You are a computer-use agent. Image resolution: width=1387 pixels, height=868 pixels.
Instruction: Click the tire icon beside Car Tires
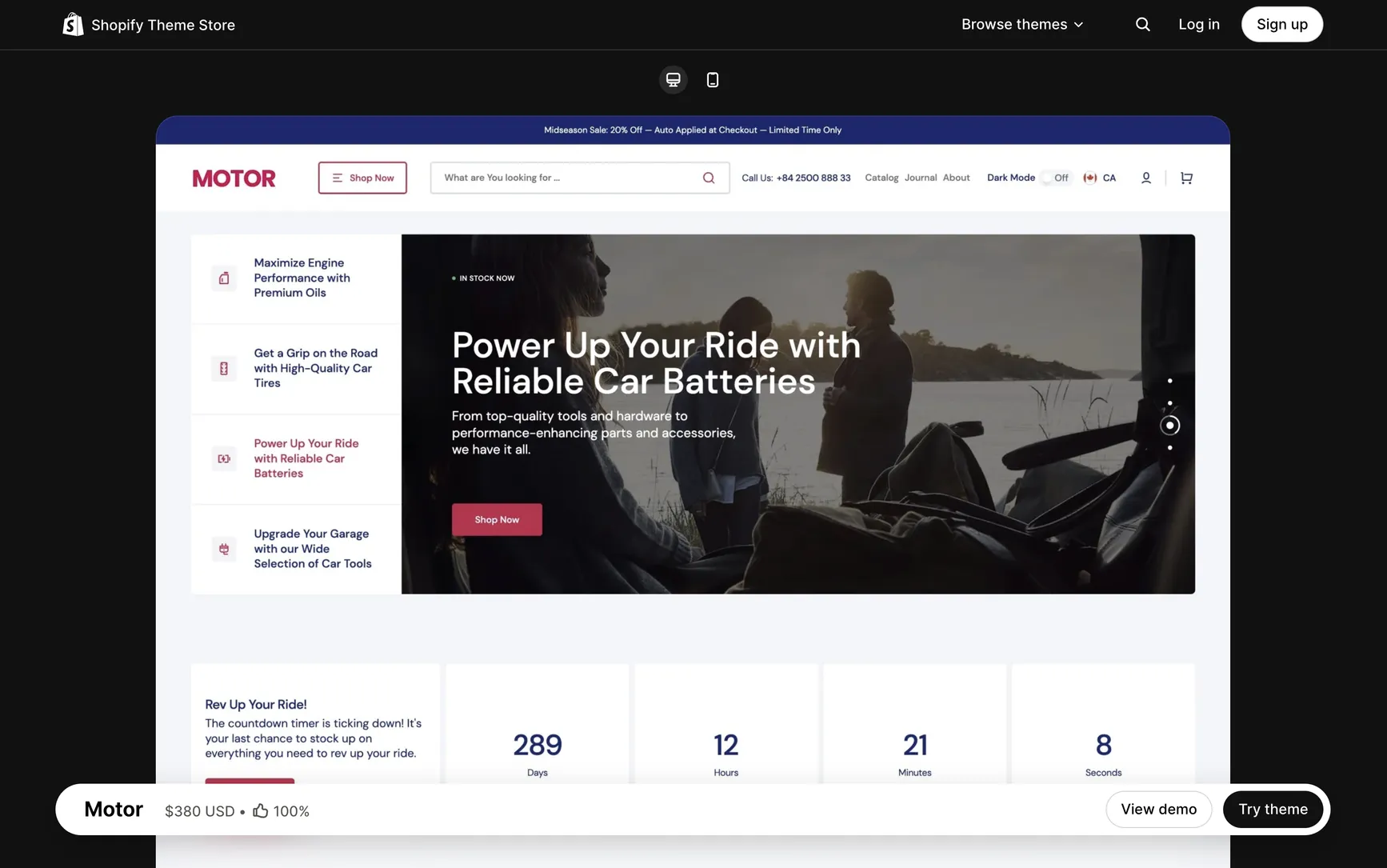point(224,368)
